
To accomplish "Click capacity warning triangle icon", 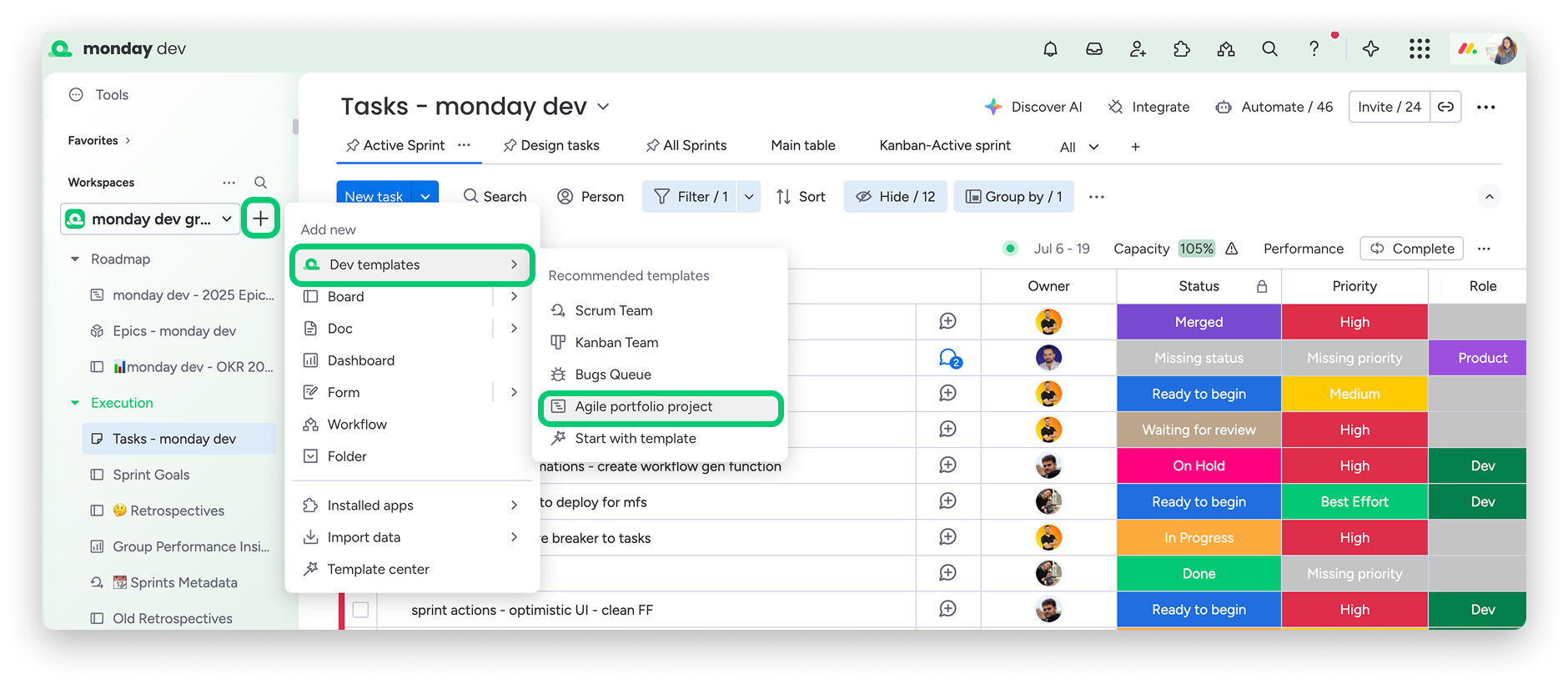I will click(x=1232, y=249).
